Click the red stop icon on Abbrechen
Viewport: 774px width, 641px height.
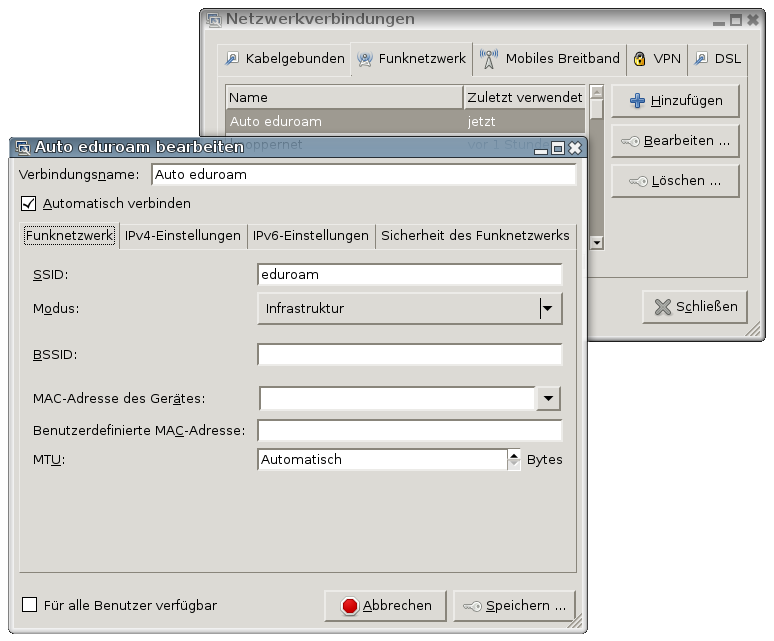point(350,606)
